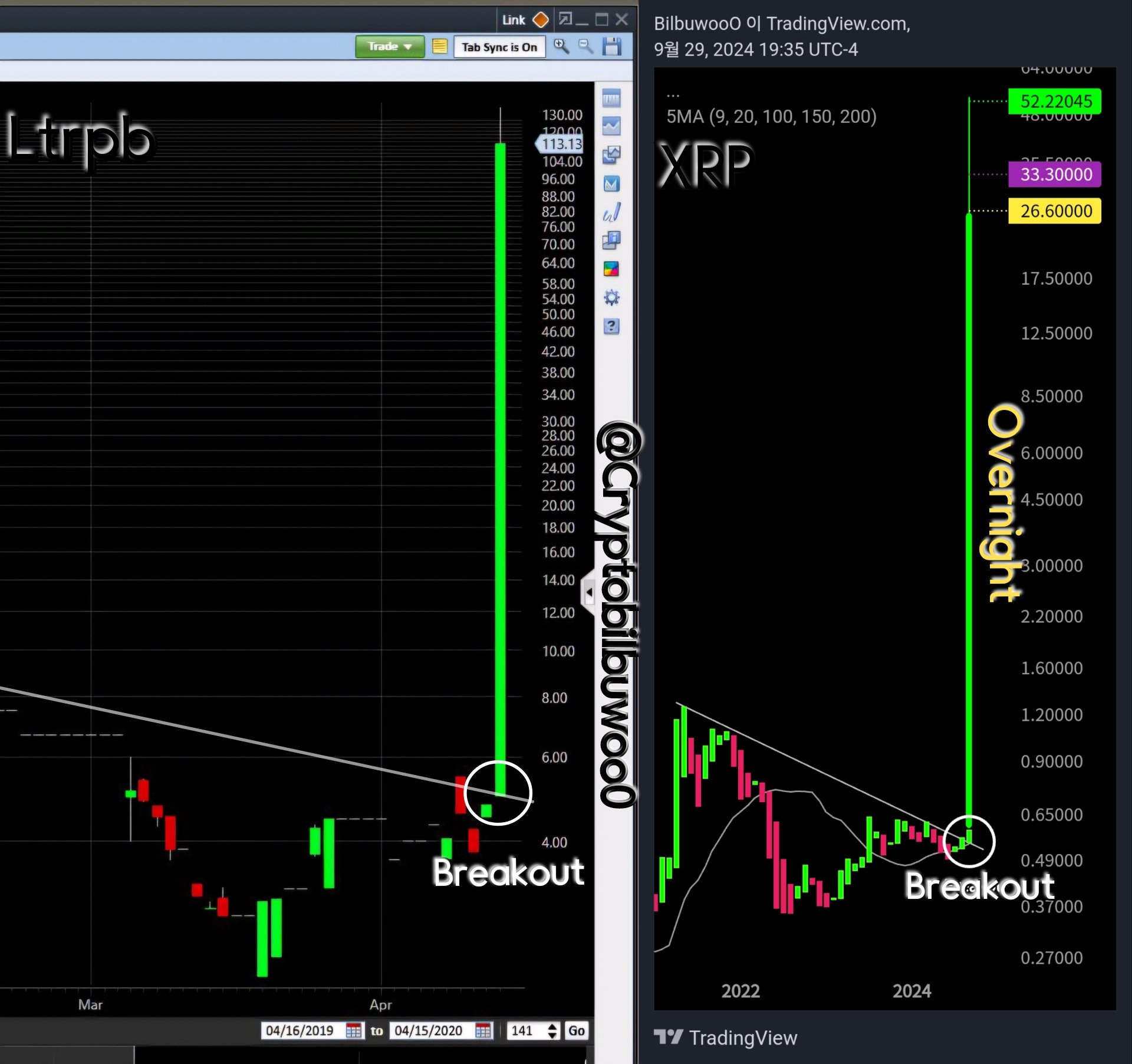
Task: Close the Ltrpb chart window
Action: 621,19
